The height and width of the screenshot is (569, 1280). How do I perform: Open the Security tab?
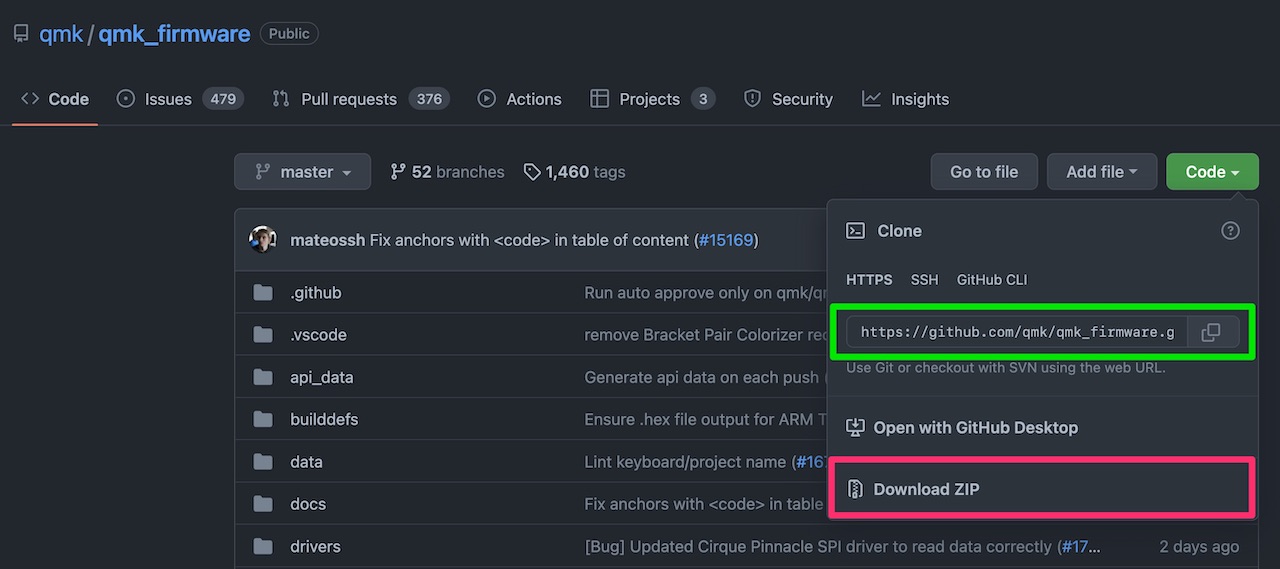tap(789, 99)
